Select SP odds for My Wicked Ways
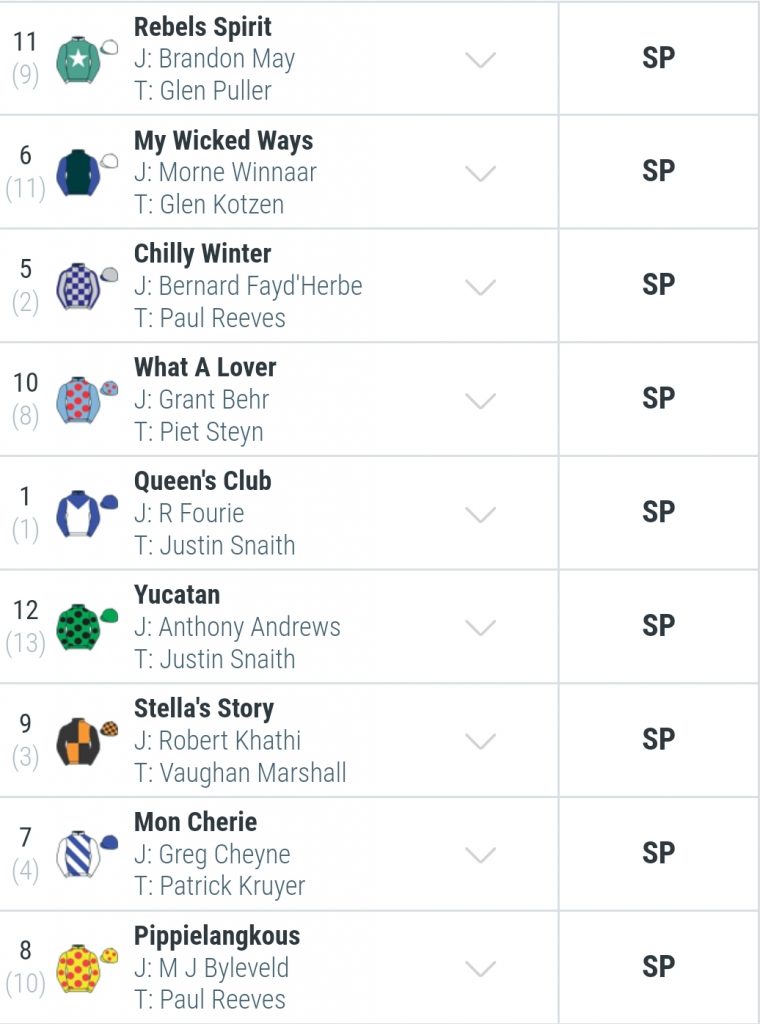The width and height of the screenshot is (760, 1024). pyautogui.click(x=659, y=172)
